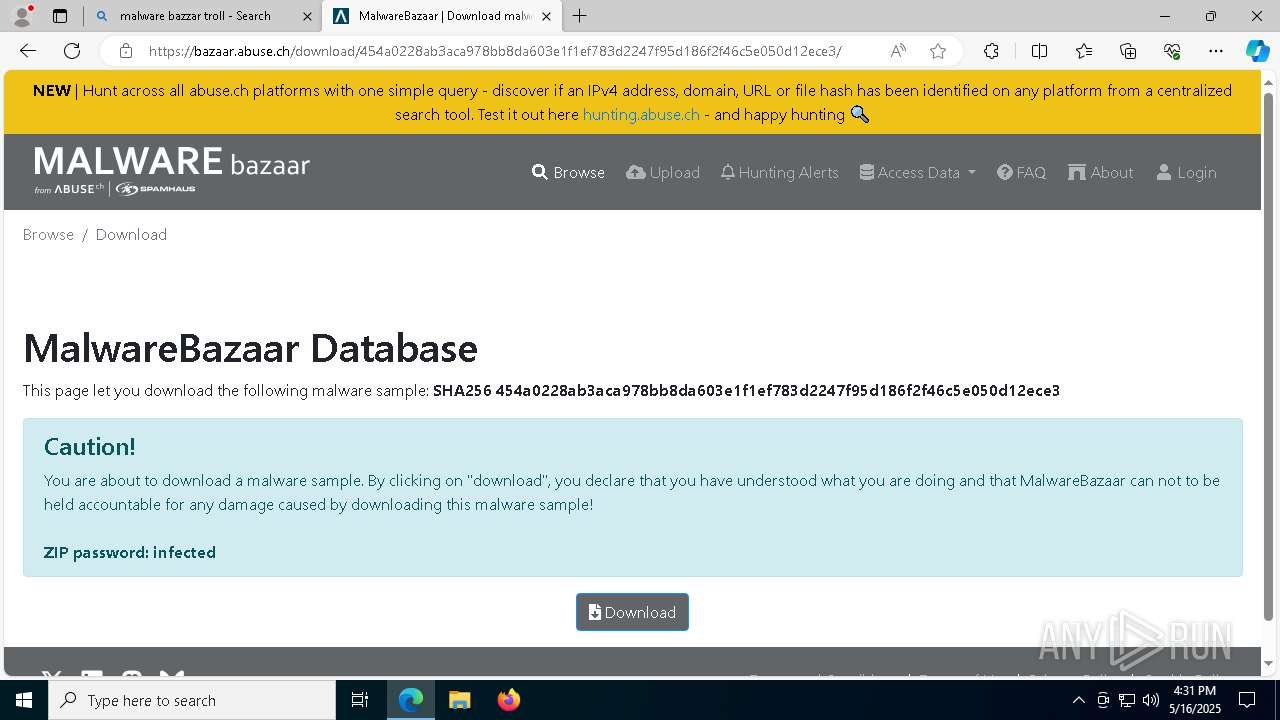This screenshot has height=720, width=1280.
Task: Click the MalwareBazaar logo
Action: click(172, 171)
